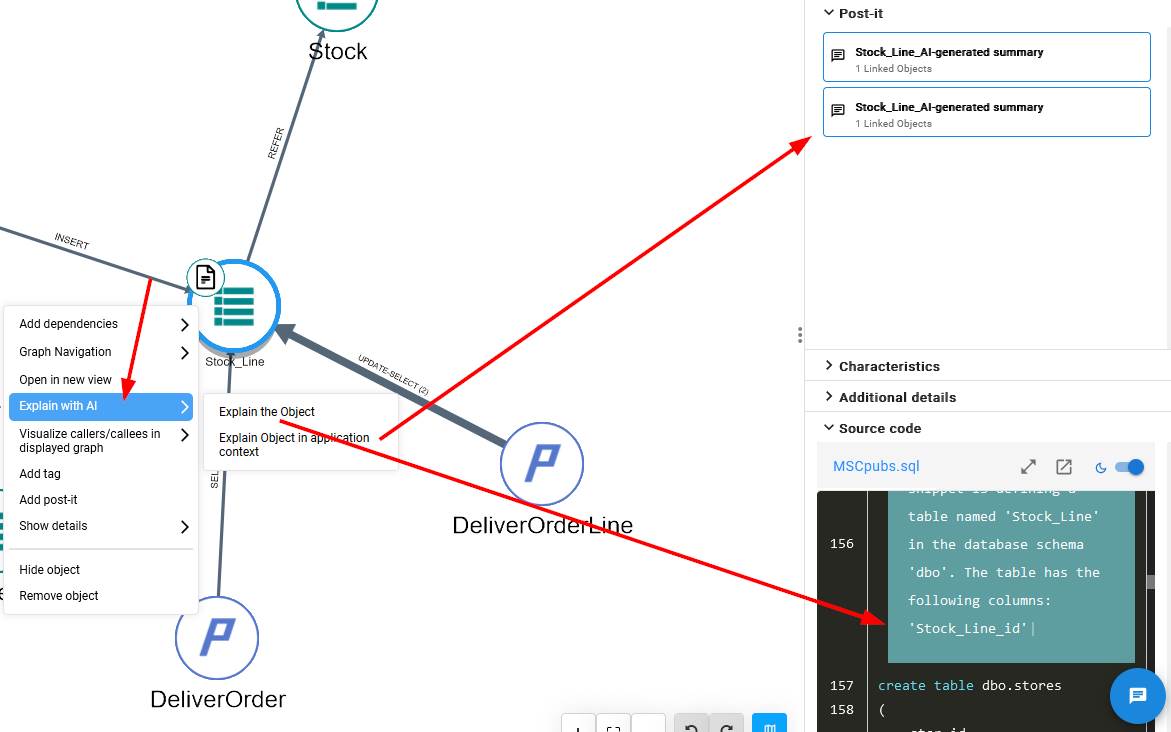
Task: Expand source code to full screen
Action: point(1028,467)
